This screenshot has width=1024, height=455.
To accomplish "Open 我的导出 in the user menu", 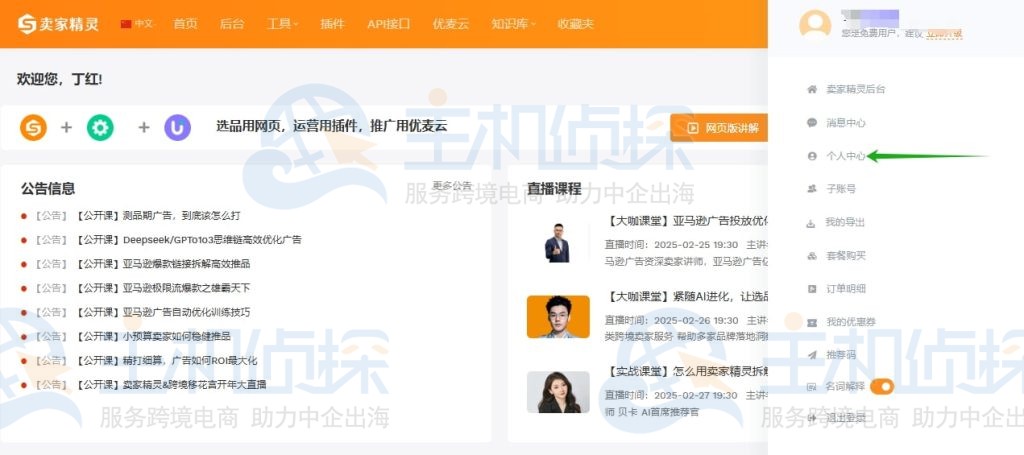I will click(x=846, y=223).
